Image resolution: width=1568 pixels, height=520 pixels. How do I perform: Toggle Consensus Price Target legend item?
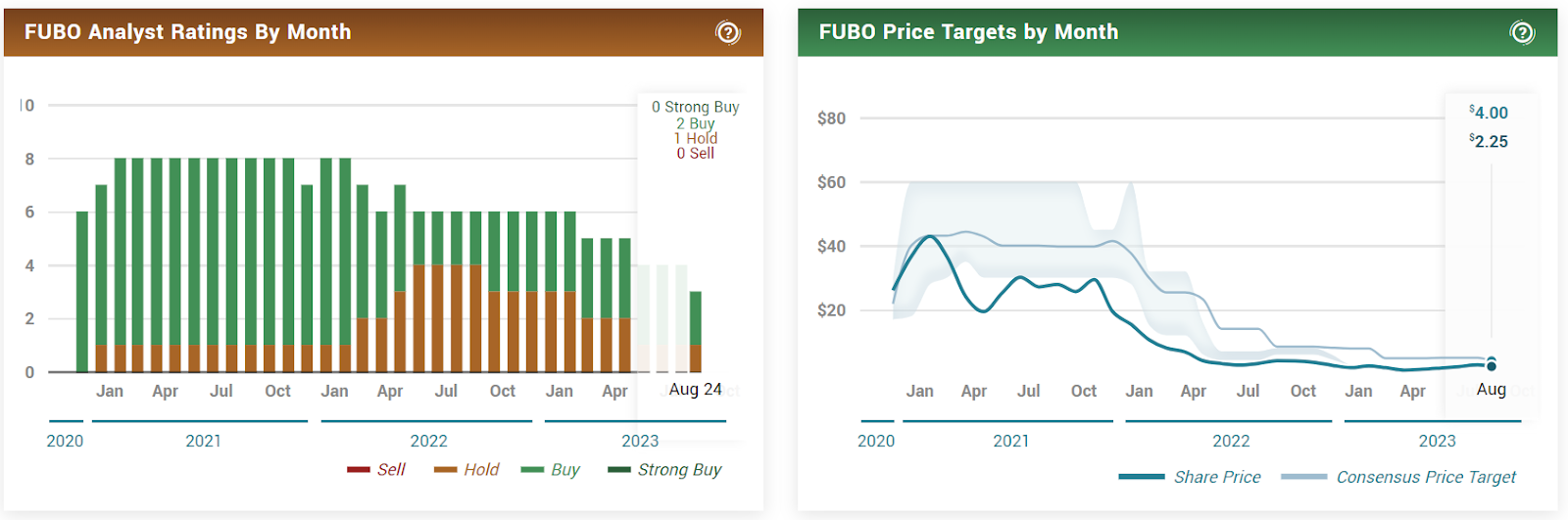pyautogui.click(x=1398, y=477)
